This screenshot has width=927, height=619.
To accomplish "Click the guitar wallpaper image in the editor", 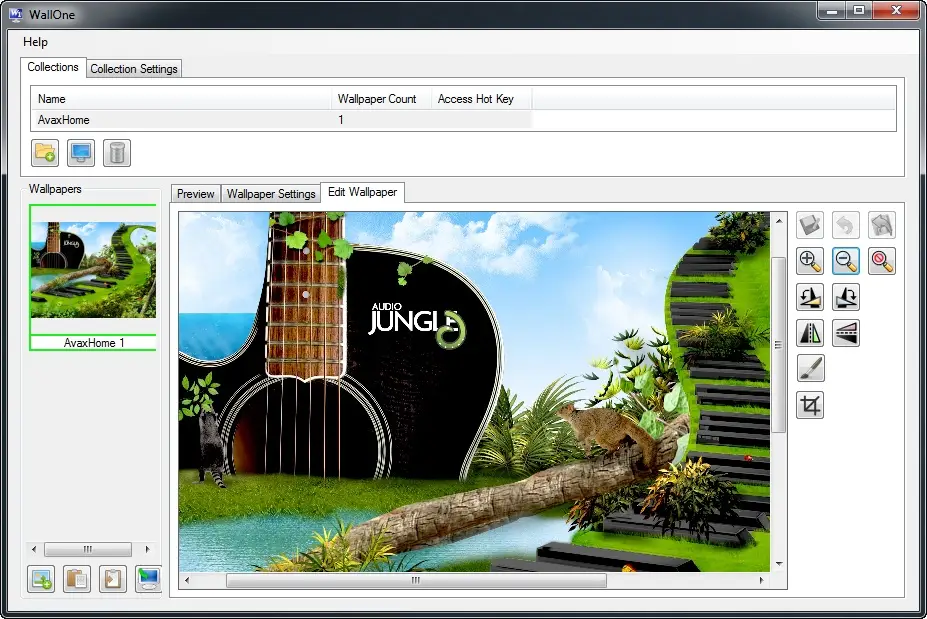I will tap(474, 391).
